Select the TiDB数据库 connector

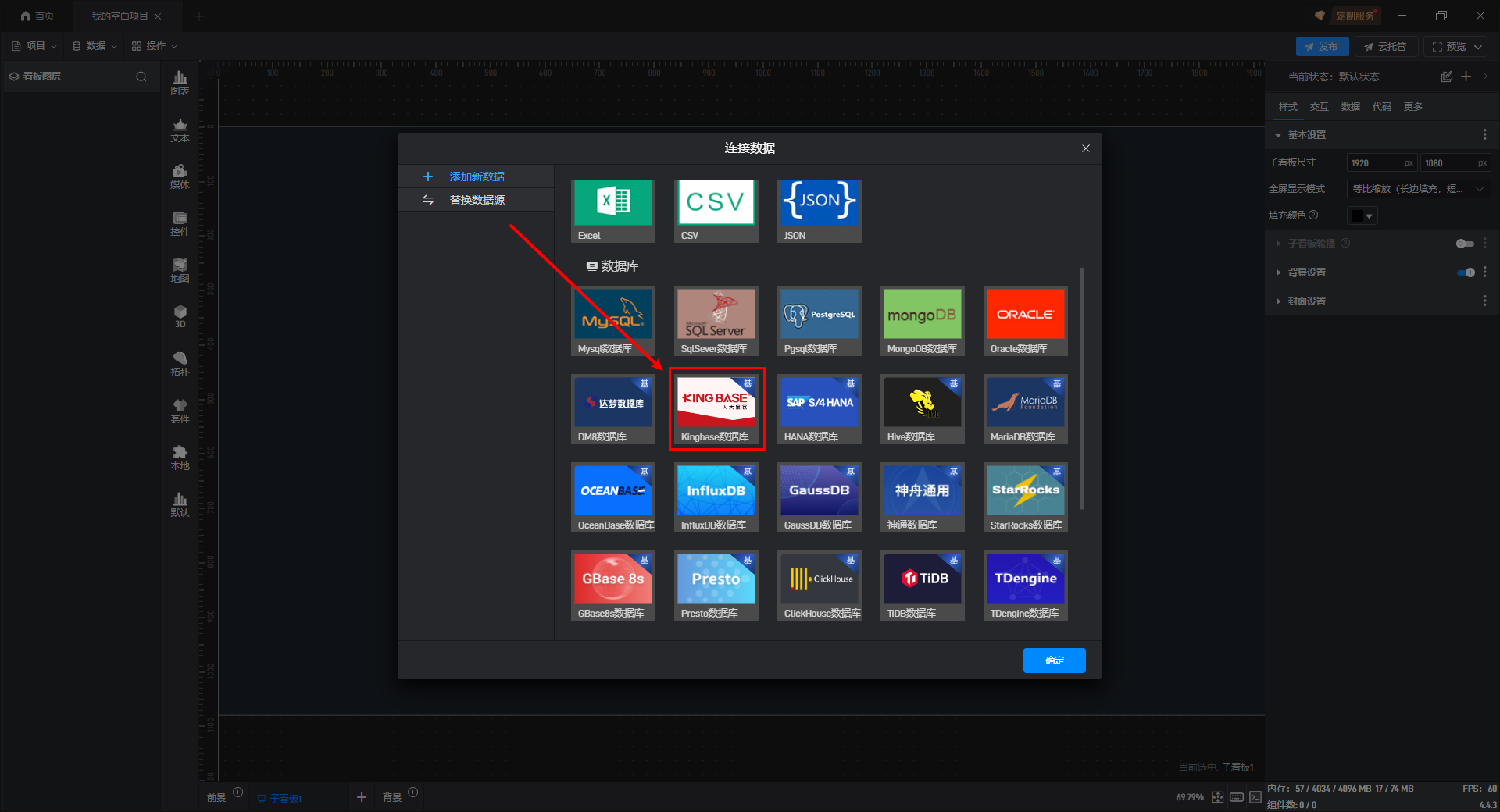coord(923,586)
